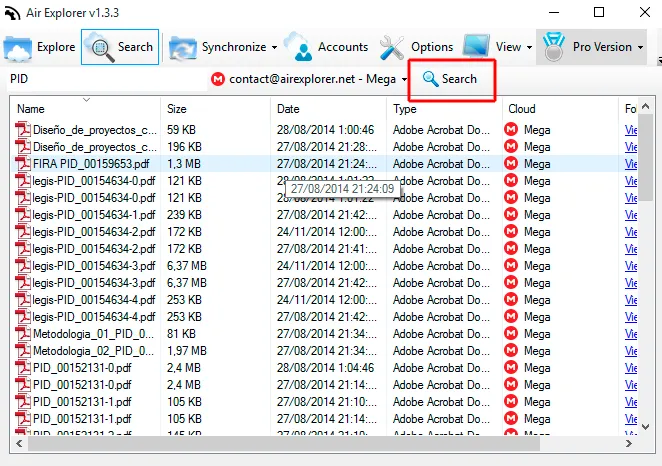Select PID_00152131-1.pdf dated 27/08/2014 21:10
The height and width of the screenshot is (466, 662).
82,402
